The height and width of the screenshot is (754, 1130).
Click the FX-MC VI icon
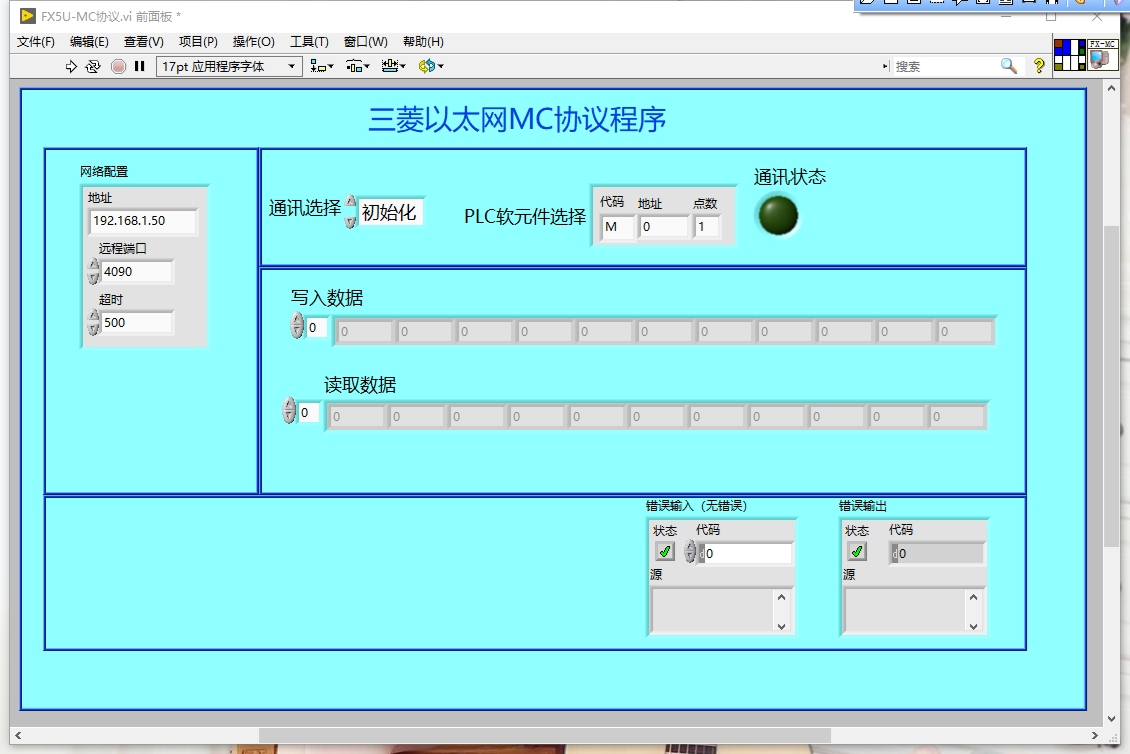(x=1102, y=55)
